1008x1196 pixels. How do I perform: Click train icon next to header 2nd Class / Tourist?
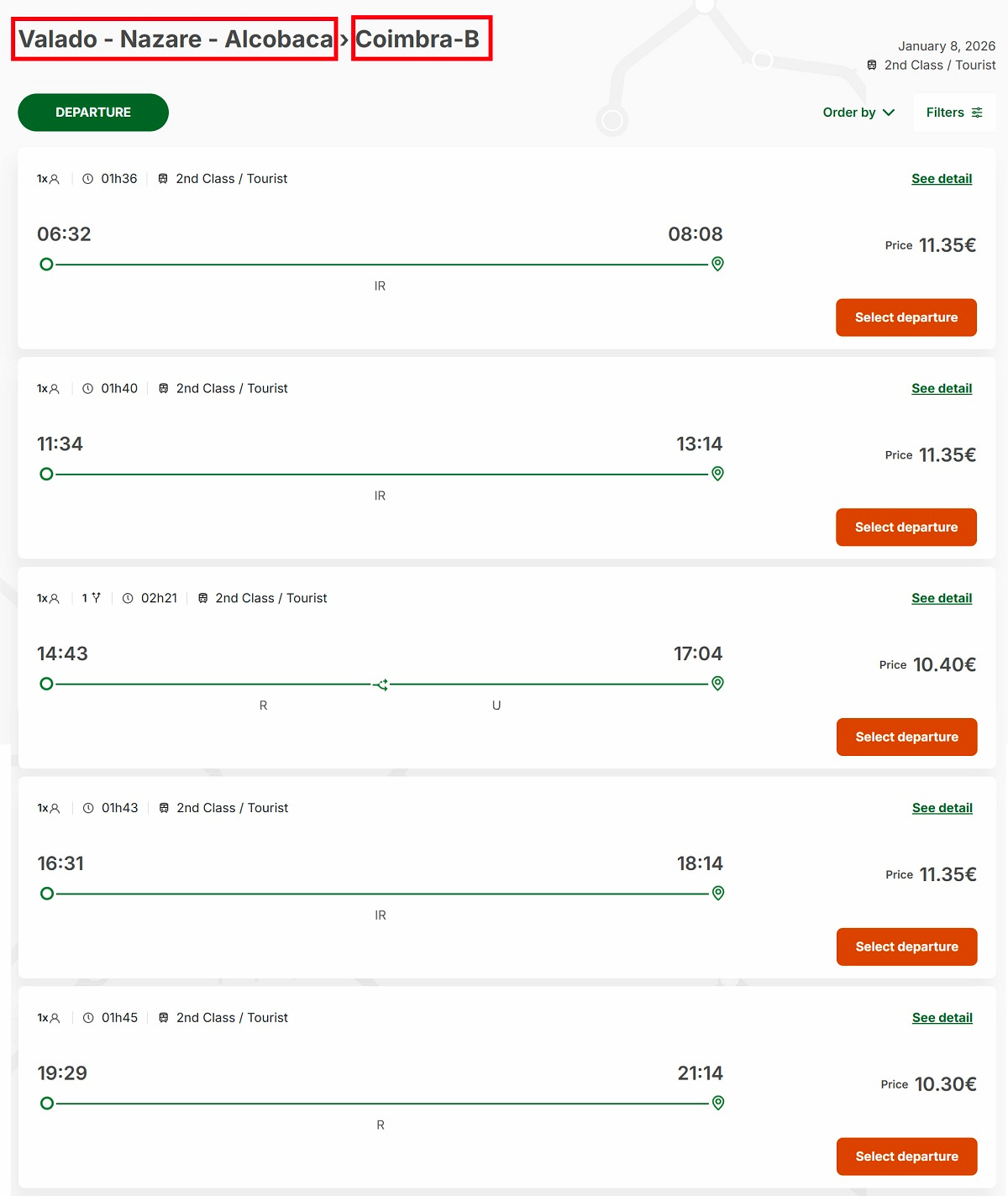(x=872, y=65)
